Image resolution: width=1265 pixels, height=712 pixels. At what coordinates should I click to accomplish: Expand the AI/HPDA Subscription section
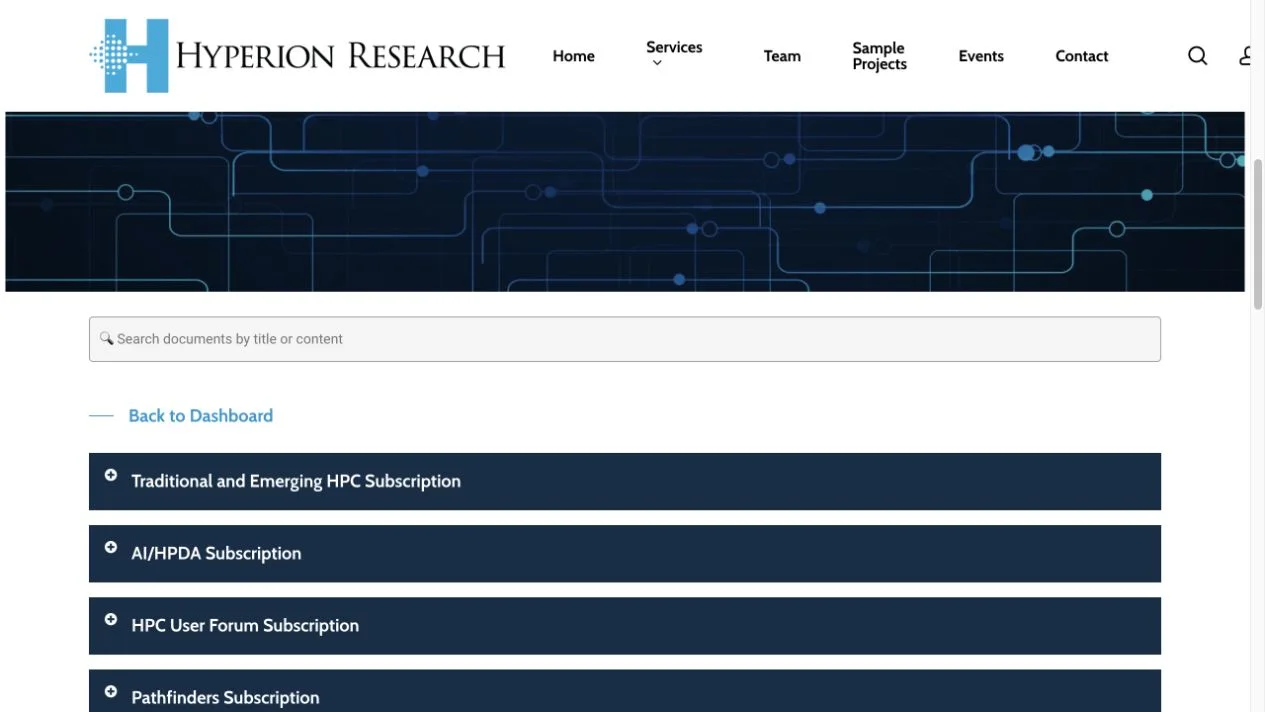pyautogui.click(x=625, y=553)
